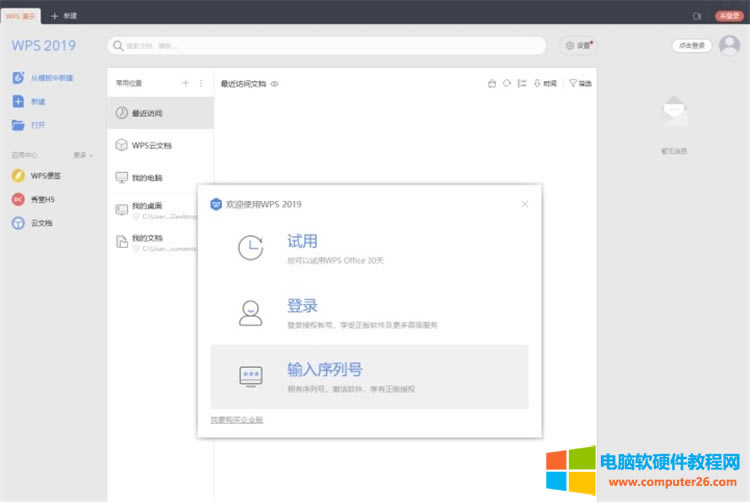
Task: Click the clock icon beside 试用
Action: (x=251, y=248)
